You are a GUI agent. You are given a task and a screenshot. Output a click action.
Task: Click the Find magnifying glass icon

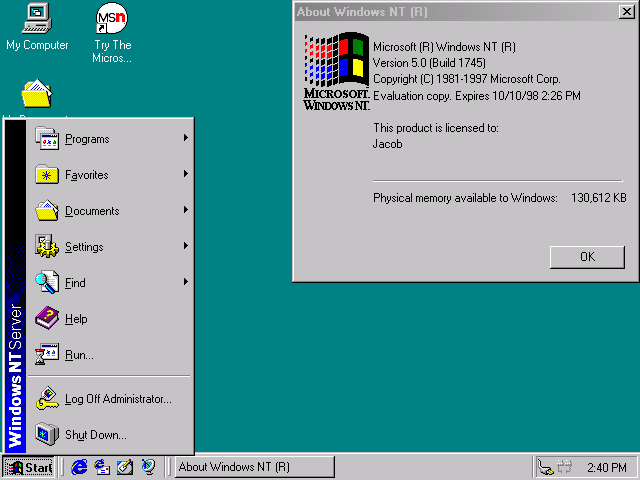47,282
